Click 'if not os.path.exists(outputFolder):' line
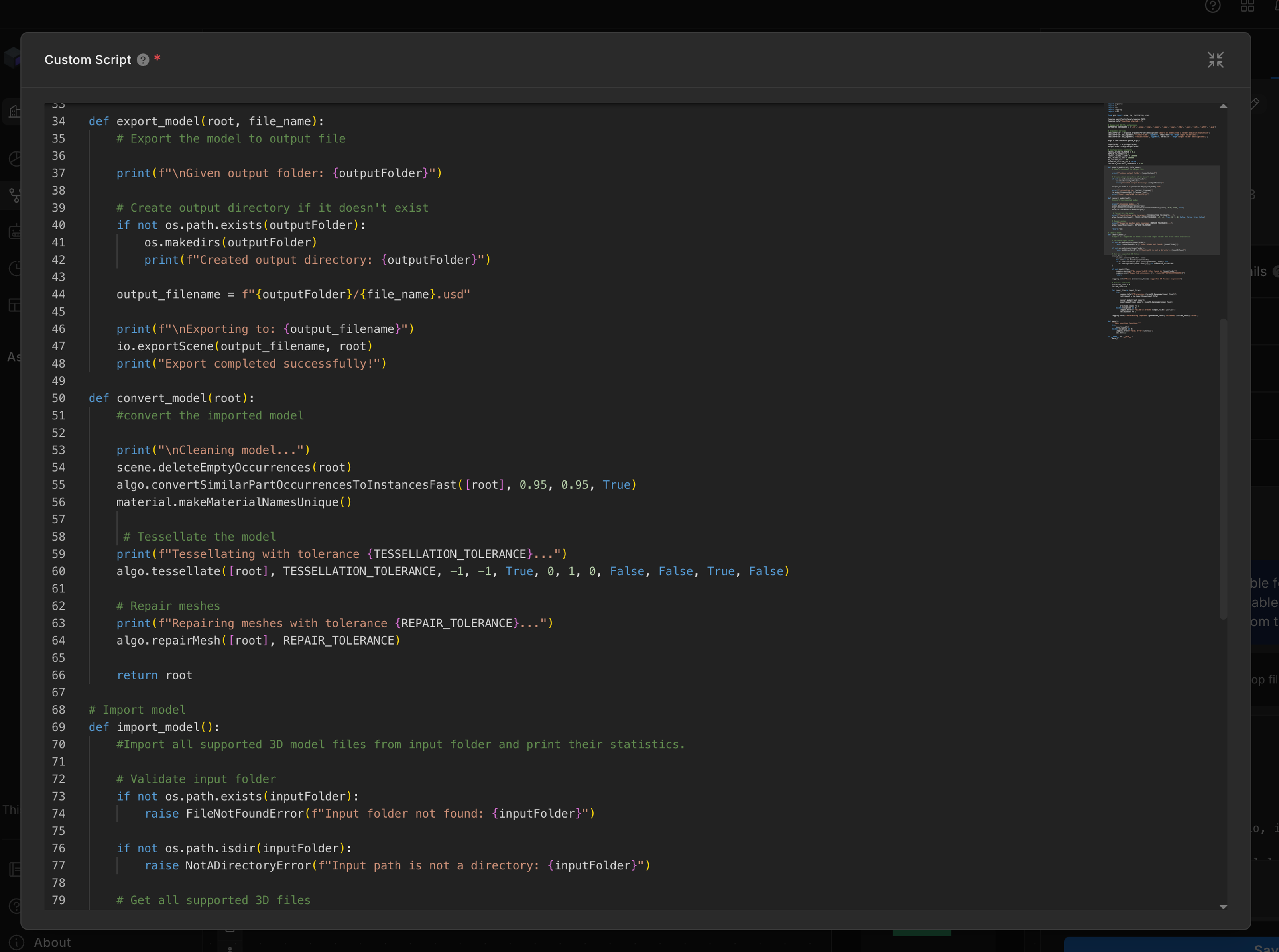 (241, 225)
